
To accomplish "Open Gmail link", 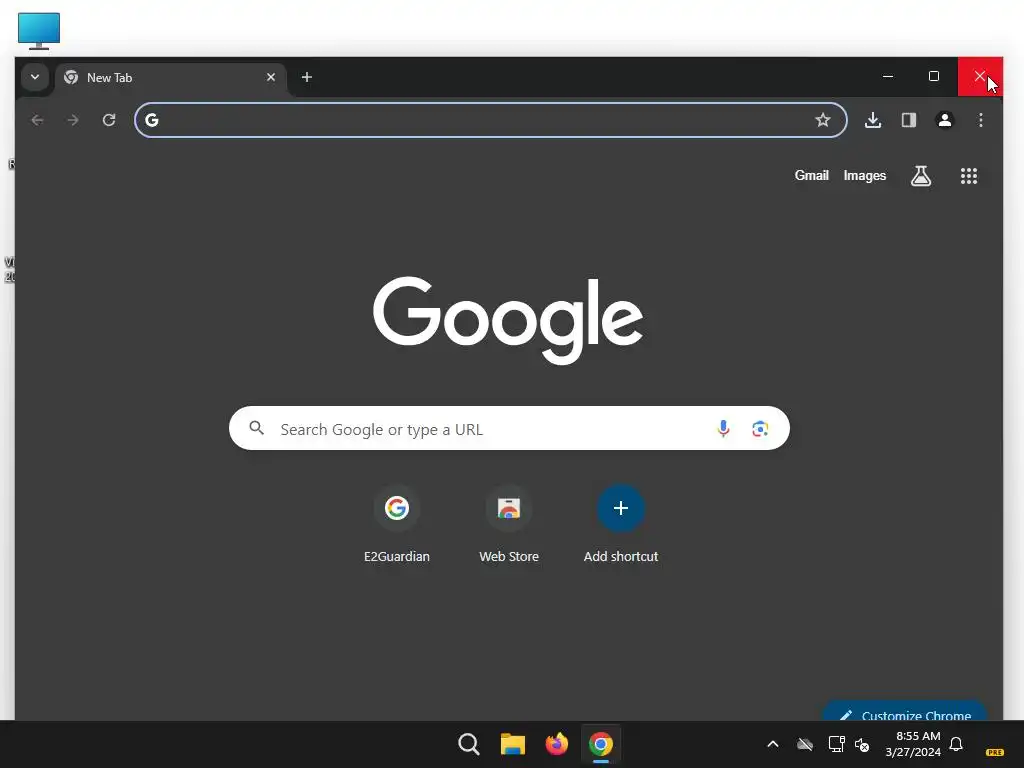I will 811,176.
